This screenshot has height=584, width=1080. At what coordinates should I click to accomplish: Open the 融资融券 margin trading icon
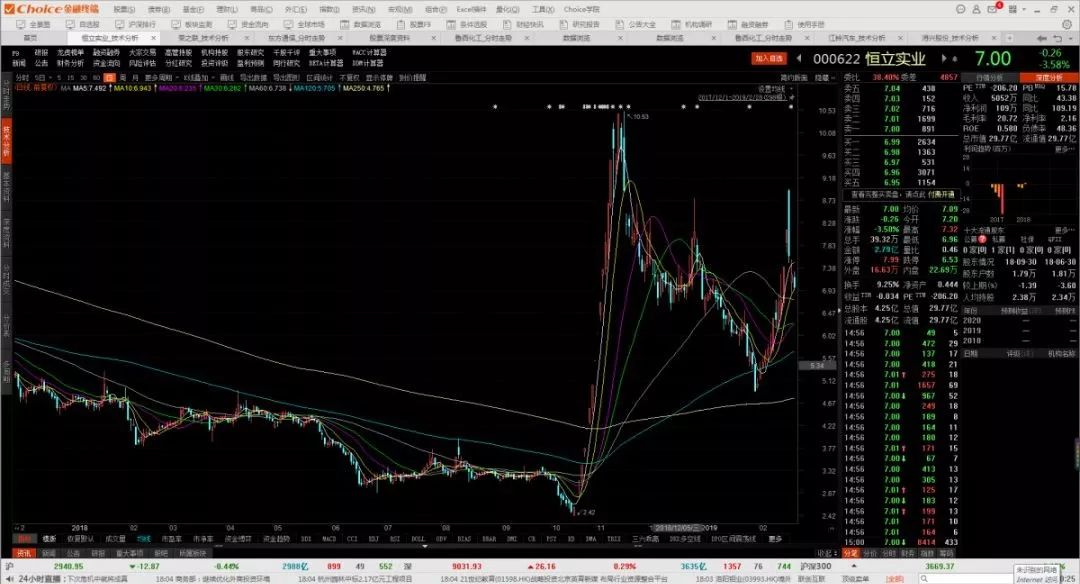pyautogui.click(x=732, y=24)
